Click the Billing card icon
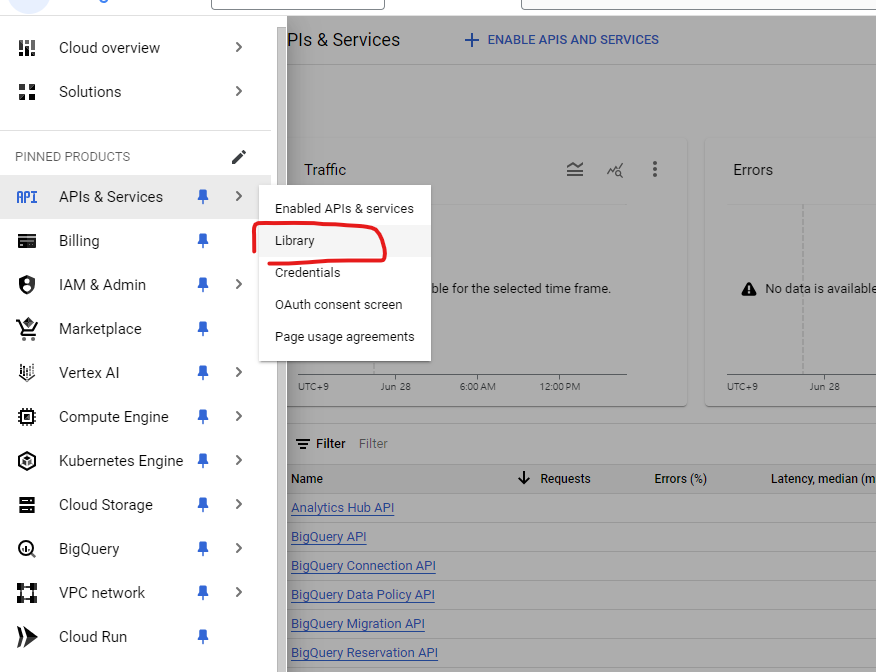Viewport: 876px width, 672px height. click(27, 241)
